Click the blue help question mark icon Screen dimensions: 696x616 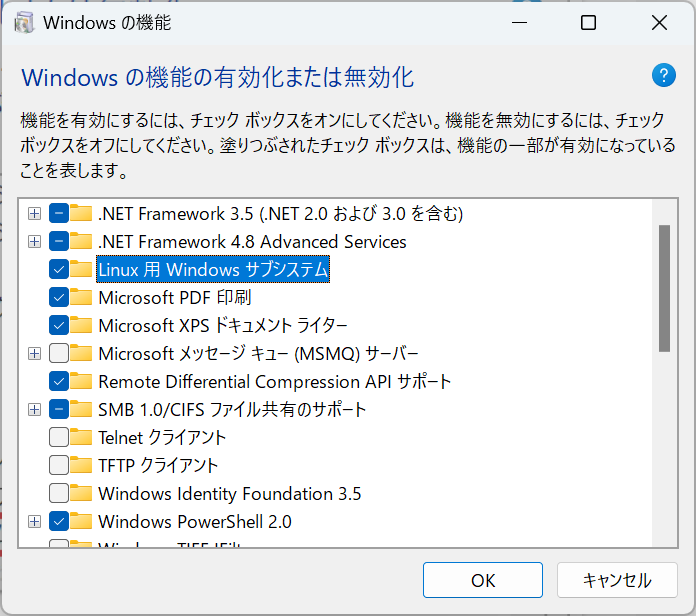[664, 75]
